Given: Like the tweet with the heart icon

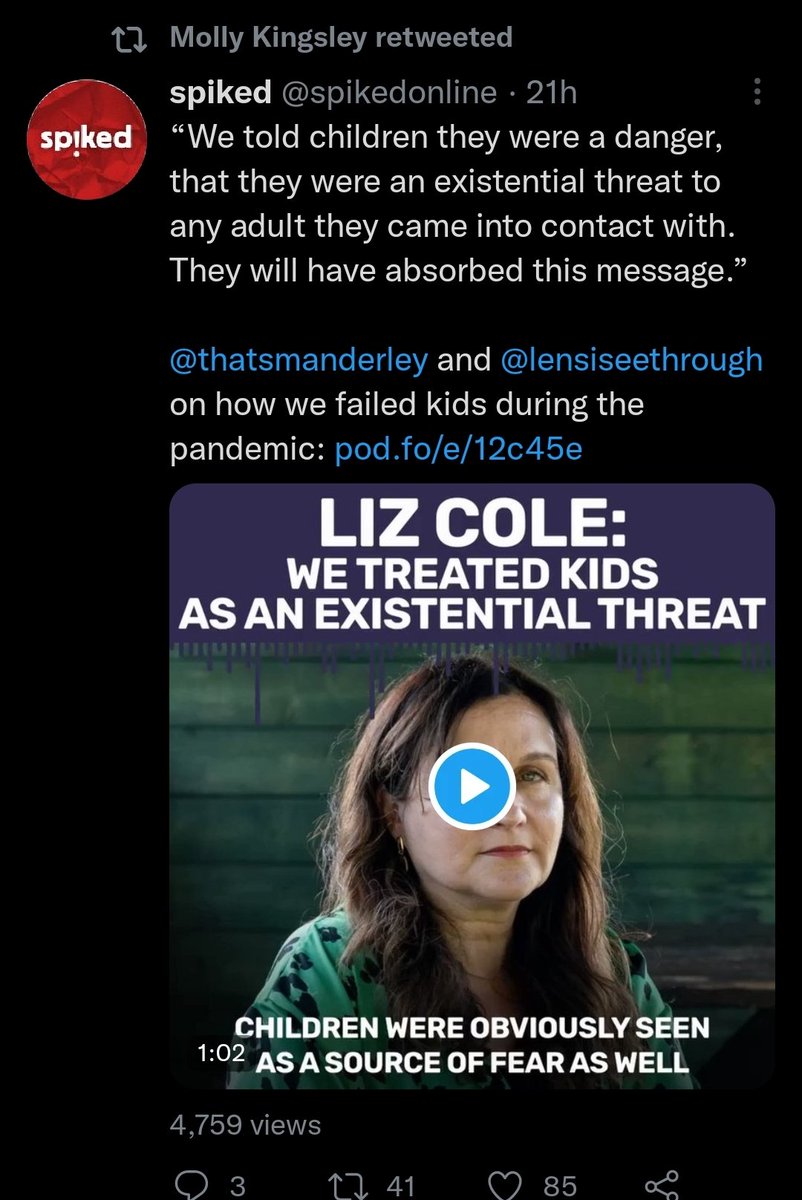Looking at the screenshot, I should pos(510,1186).
